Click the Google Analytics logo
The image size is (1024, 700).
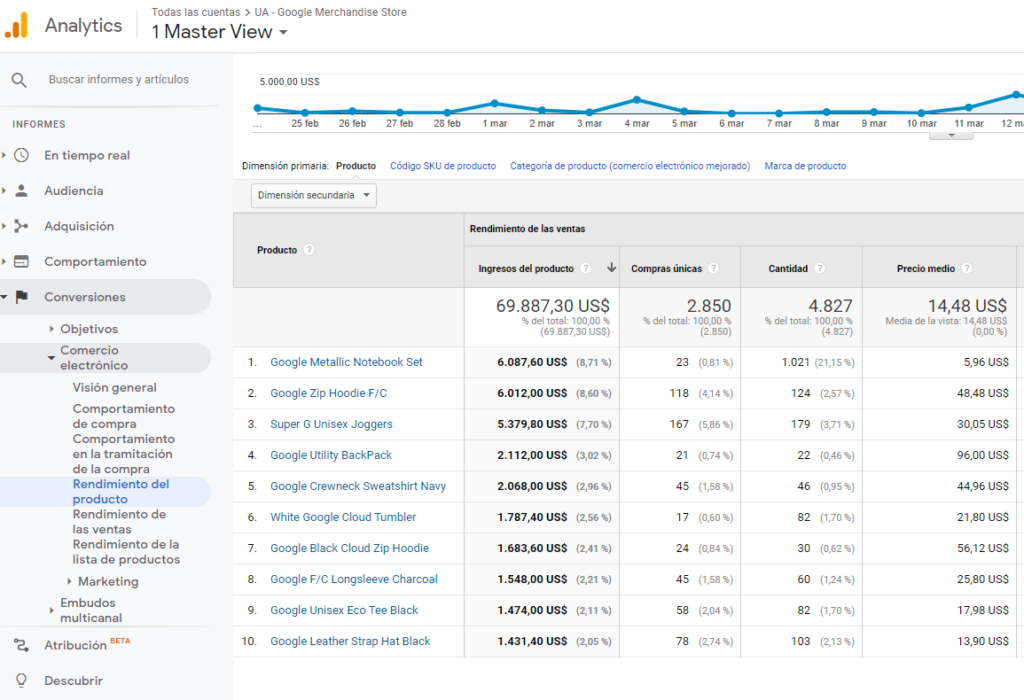coord(16,26)
